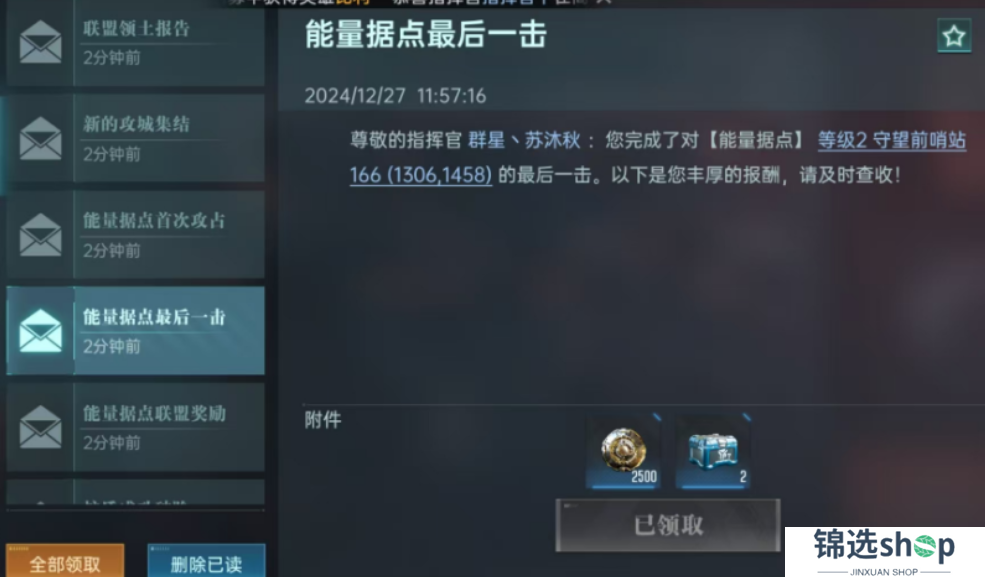Click commander name 群星丶苏沐秋
This screenshot has width=985, height=577.
click(x=524, y=140)
